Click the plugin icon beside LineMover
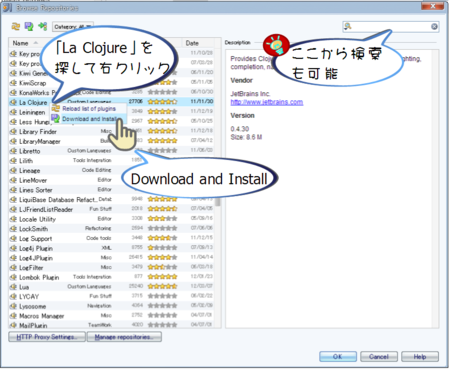 pyautogui.click(x=13, y=180)
